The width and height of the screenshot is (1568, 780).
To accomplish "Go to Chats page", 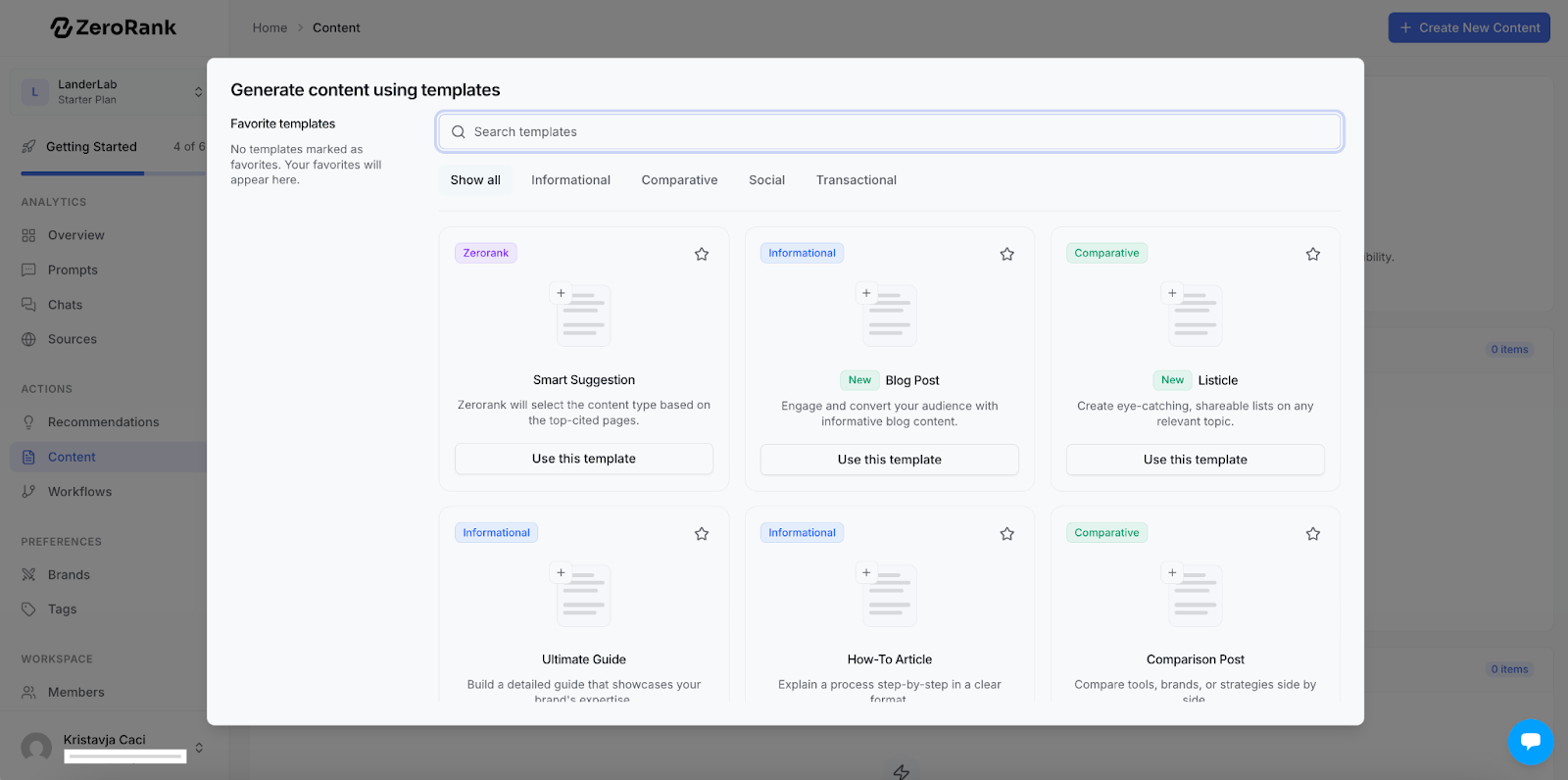I will tap(65, 305).
